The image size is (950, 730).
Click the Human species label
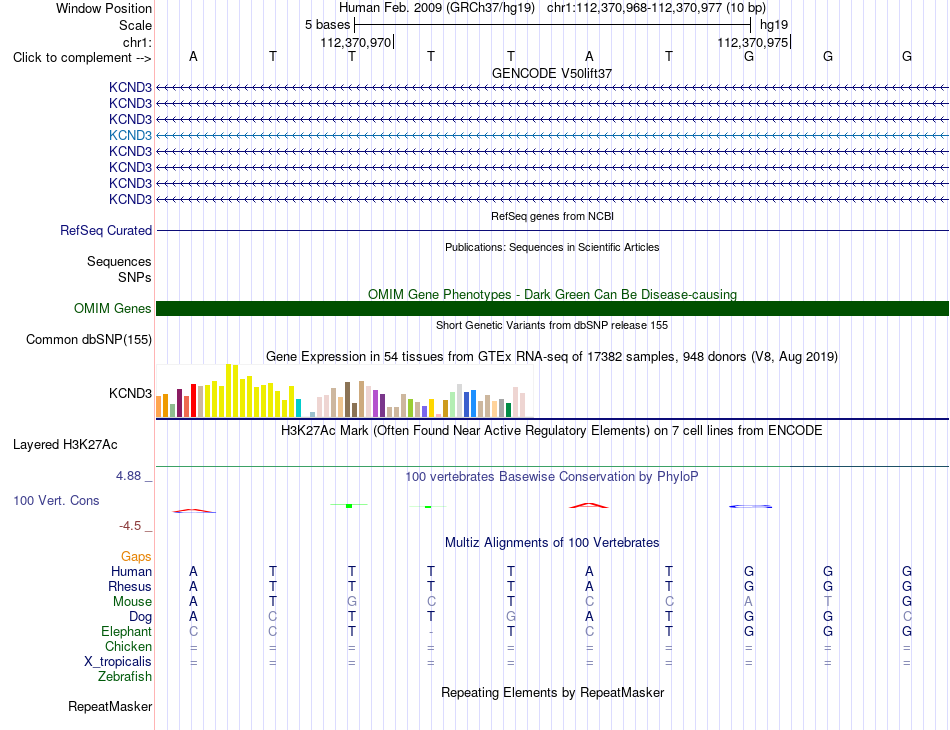131,572
